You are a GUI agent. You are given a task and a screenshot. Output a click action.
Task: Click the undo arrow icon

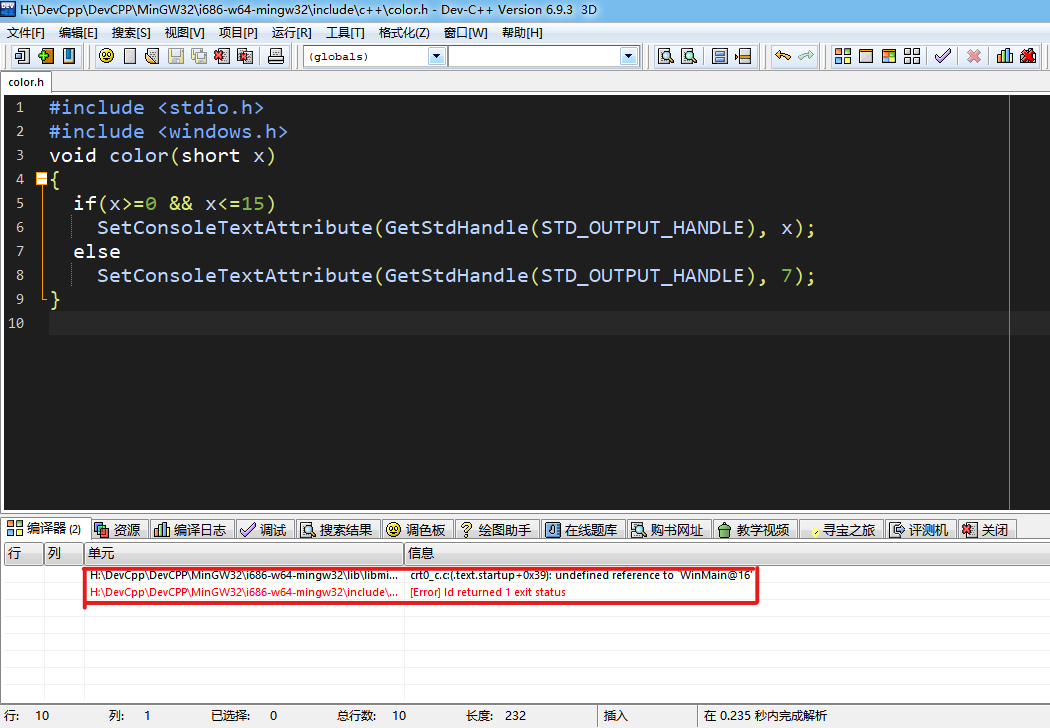783,56
